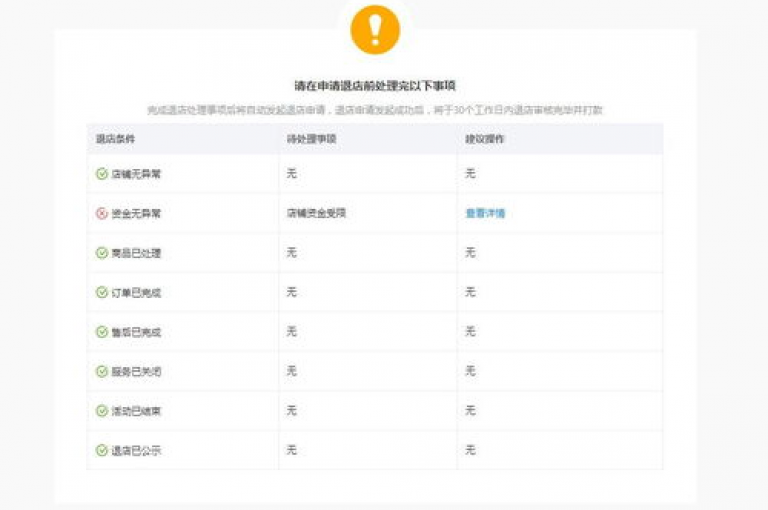
Task: Click the gray subtitle mentioning 30个工作日
Action: [375, 110]
